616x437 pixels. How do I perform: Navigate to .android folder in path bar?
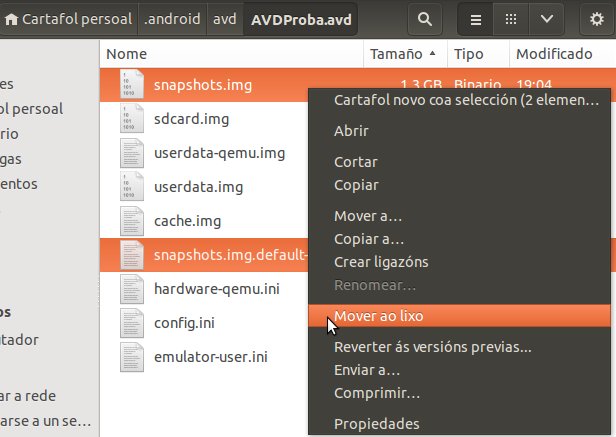(172, 19)
